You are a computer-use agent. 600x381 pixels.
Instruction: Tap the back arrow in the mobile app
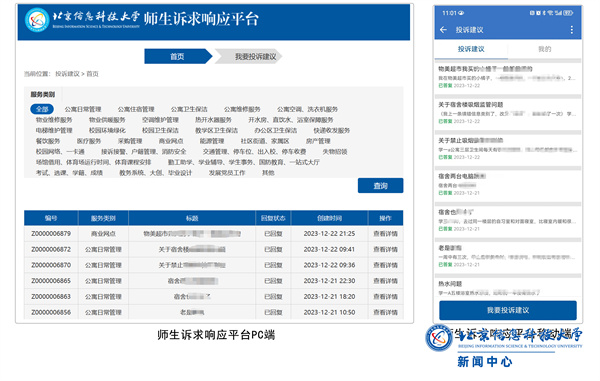(x=443, y=30)
